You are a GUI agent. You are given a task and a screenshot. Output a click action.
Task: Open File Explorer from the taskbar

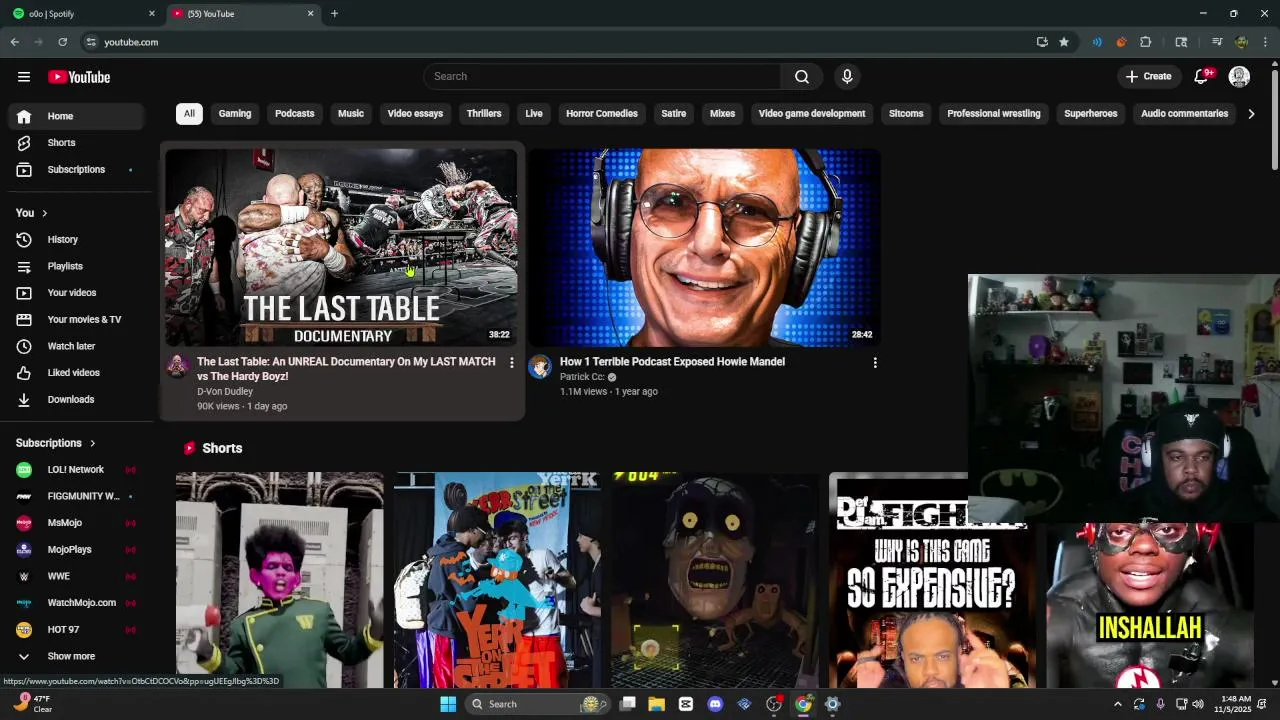tap(657, 704)
